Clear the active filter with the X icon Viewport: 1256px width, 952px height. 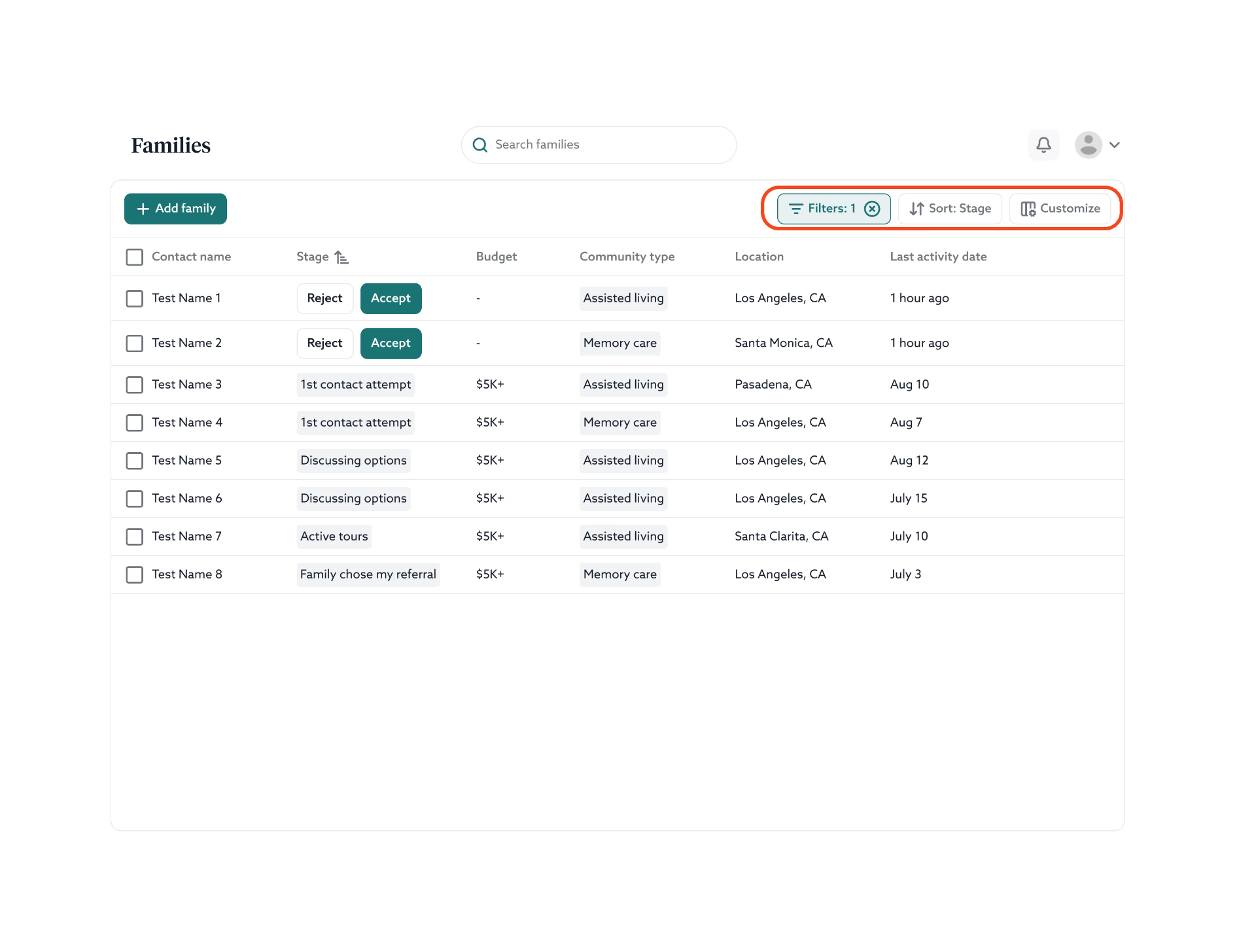[x=872, y=209]
